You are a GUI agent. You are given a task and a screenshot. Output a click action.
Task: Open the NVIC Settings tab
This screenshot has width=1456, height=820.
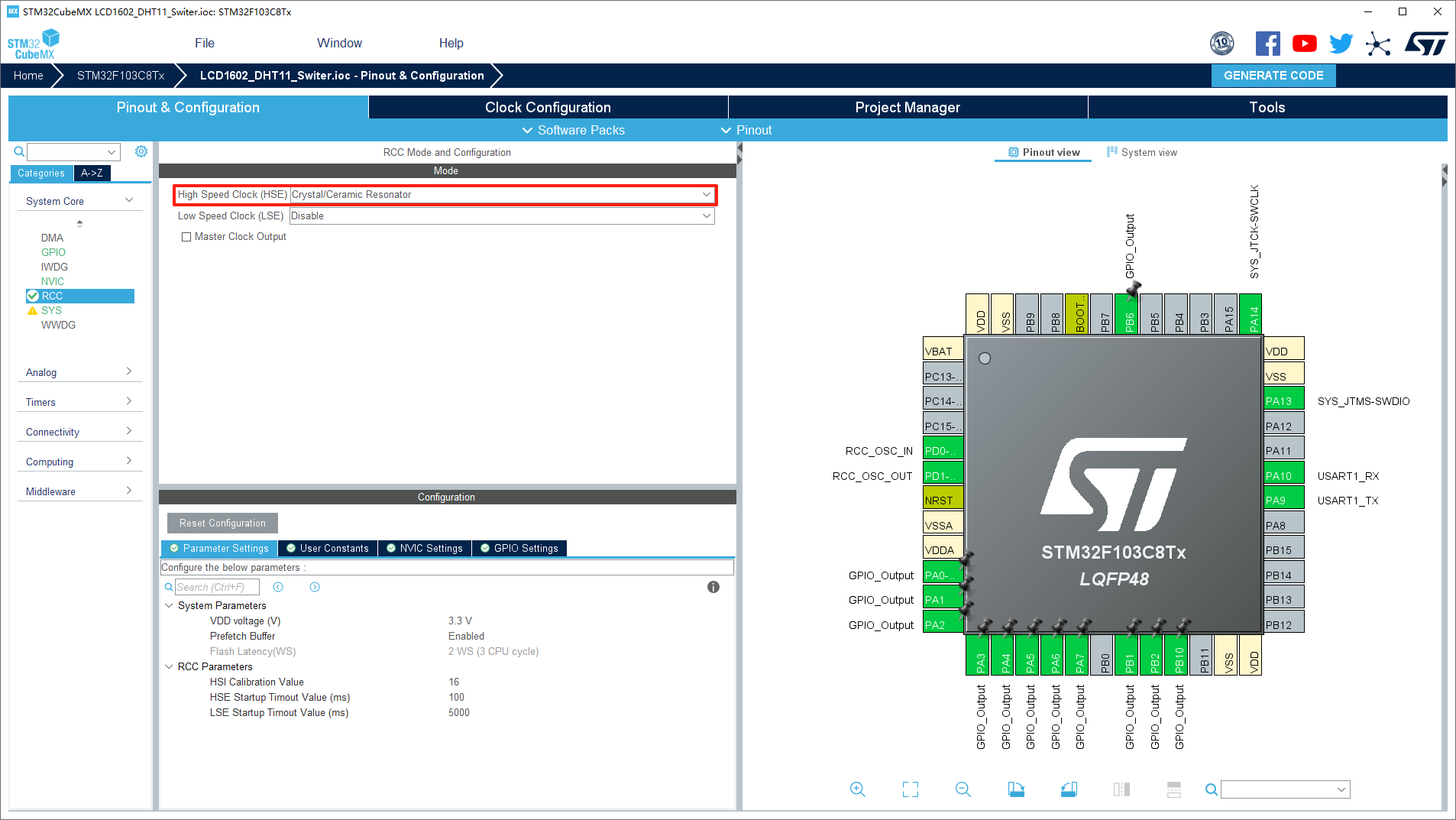pyautogui.click(x=425, y=548)
